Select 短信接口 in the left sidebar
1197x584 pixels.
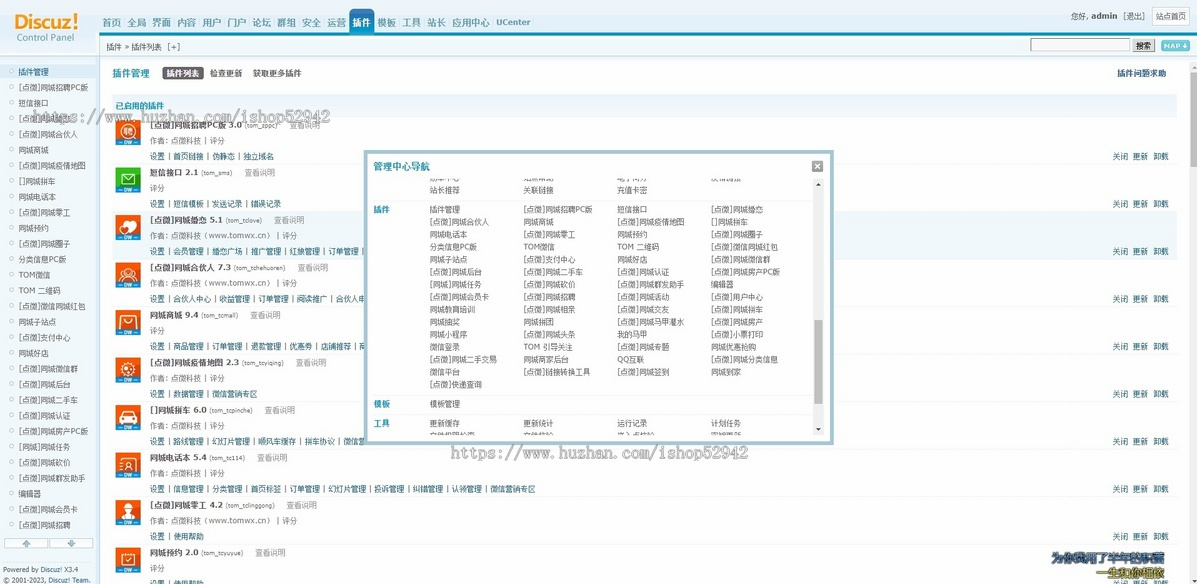tap(34, 103)
